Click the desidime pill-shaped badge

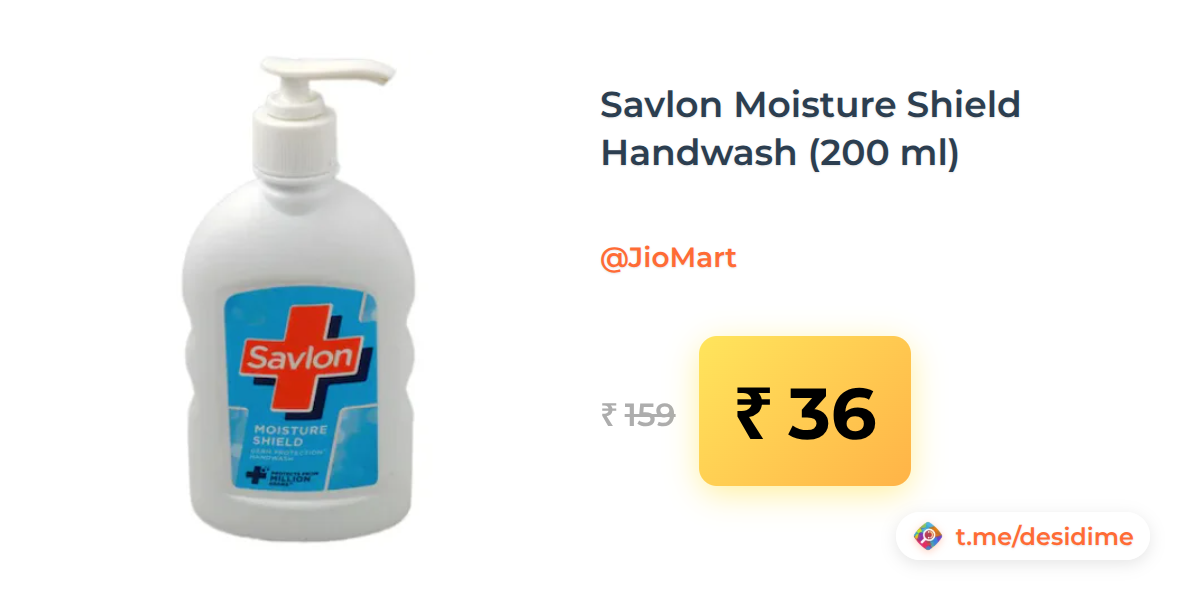1023,537
